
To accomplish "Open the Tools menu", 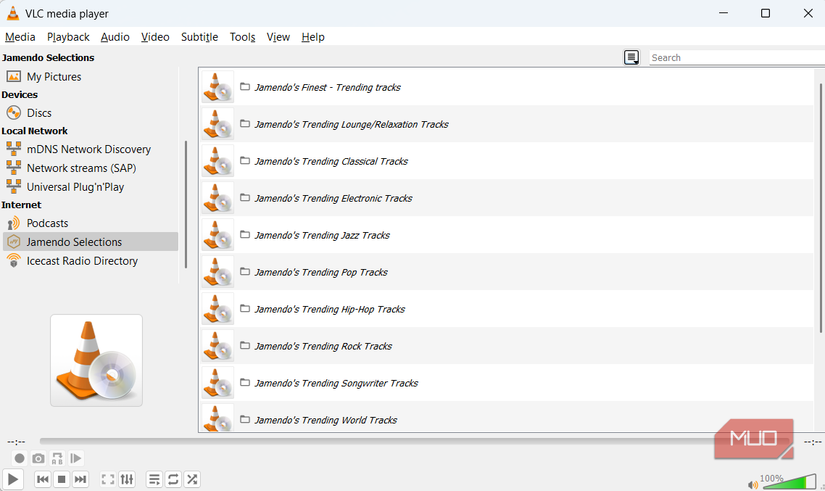I will pos(243,37).
